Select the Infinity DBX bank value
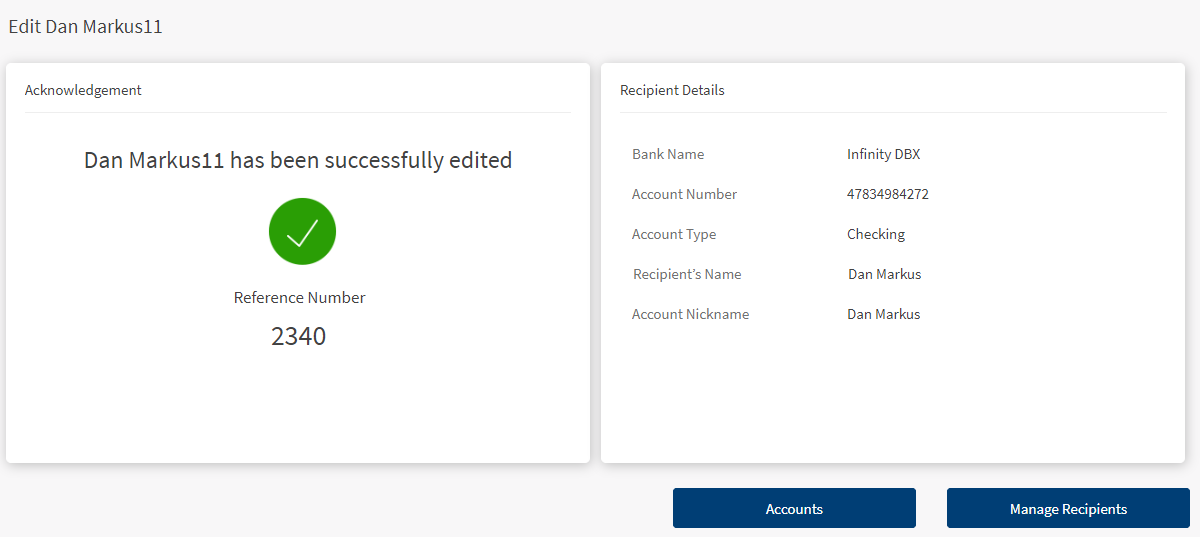 pos(883,154)
